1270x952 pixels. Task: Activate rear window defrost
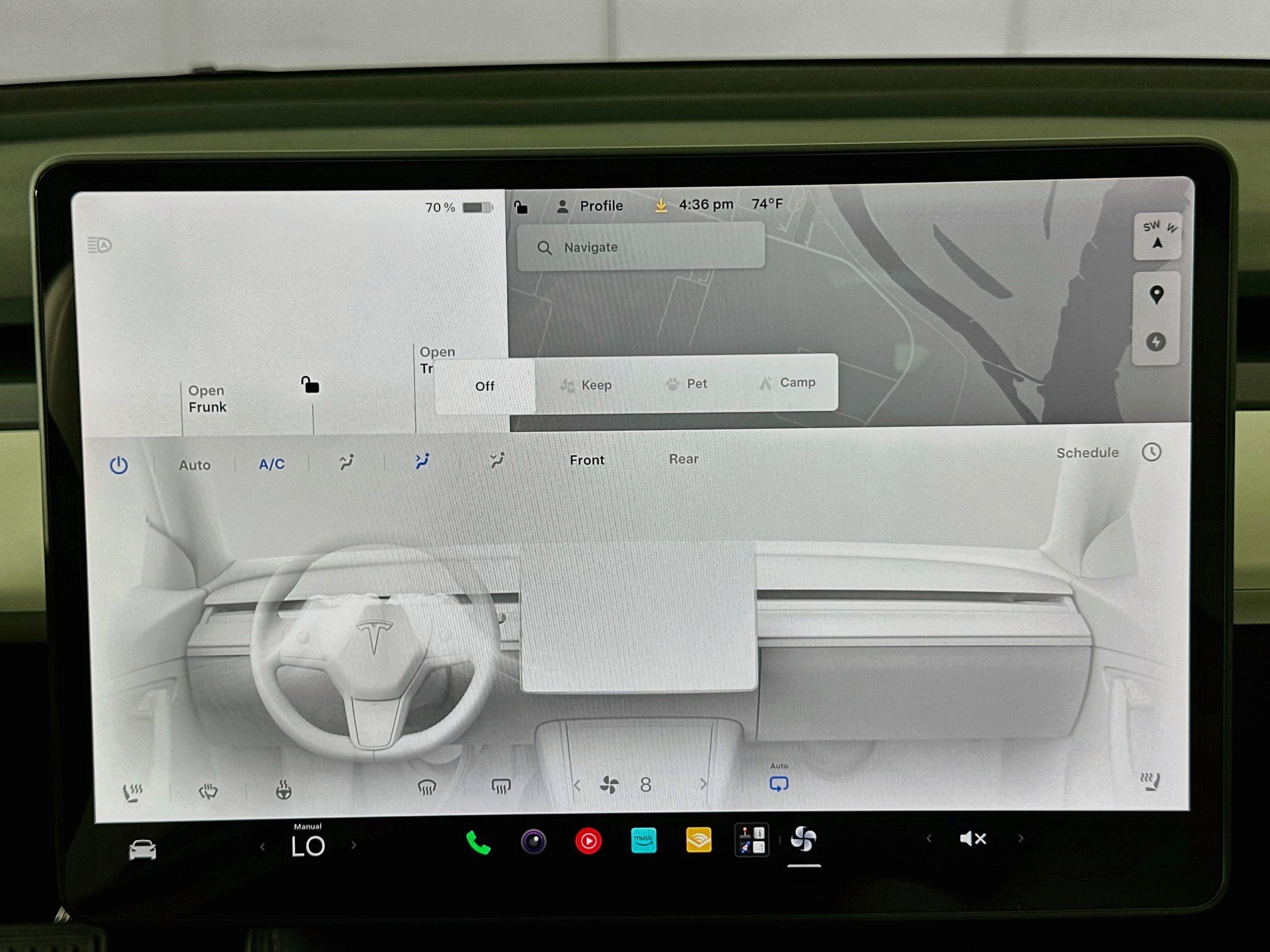point(501,786)
